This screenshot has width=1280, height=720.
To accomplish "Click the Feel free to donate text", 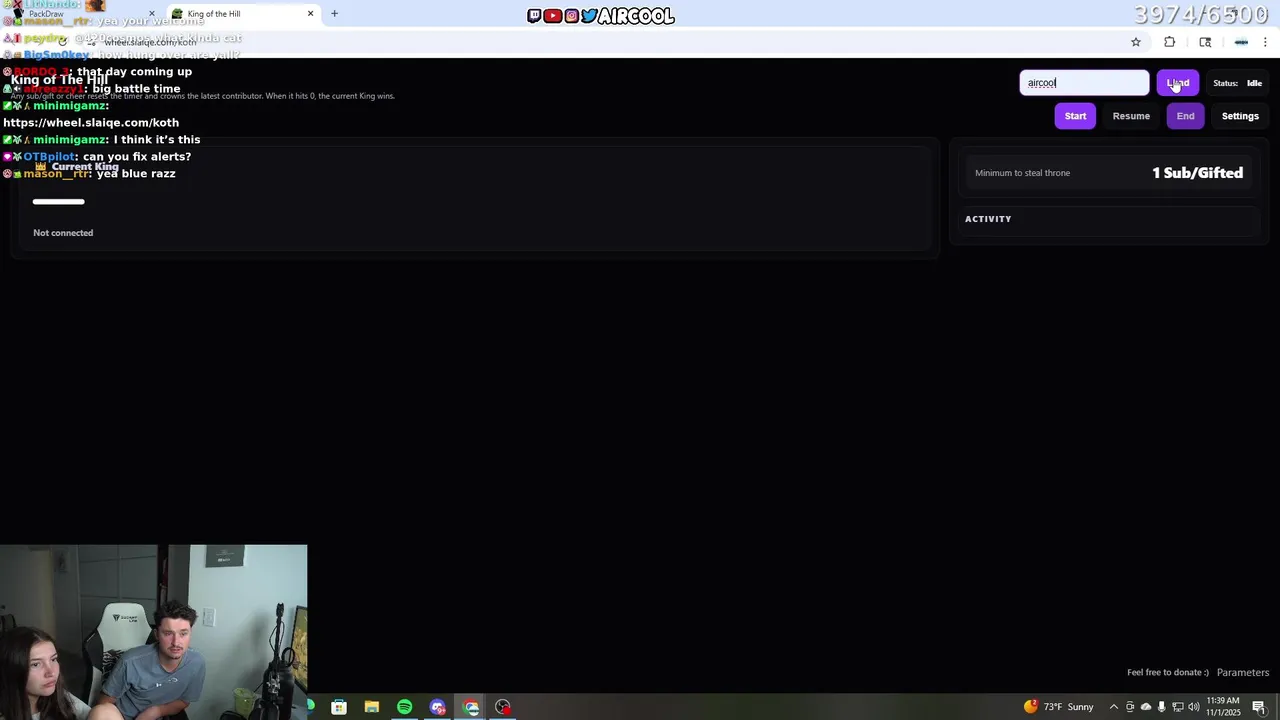I will coord(1168,672).
